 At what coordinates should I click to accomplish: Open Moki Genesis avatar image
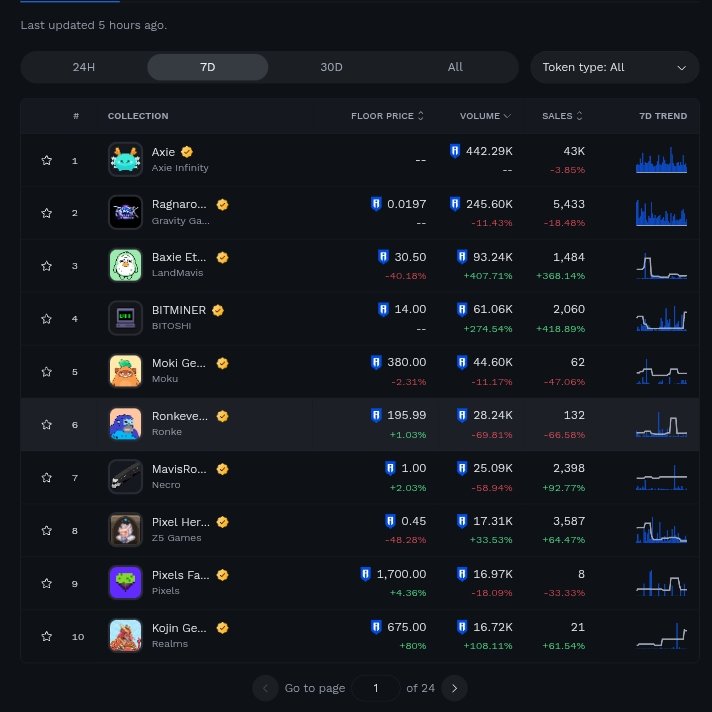click(x=125, y=371)
